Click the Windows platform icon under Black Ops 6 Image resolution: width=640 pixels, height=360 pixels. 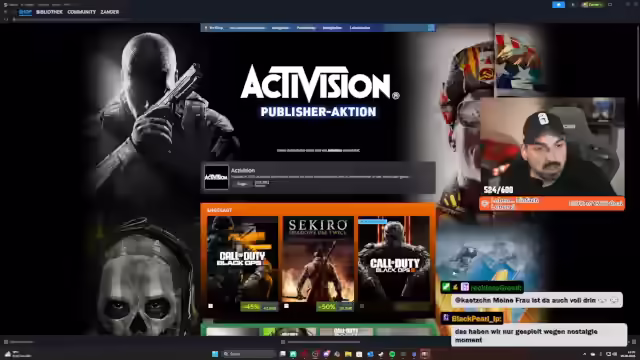[211, 306]
